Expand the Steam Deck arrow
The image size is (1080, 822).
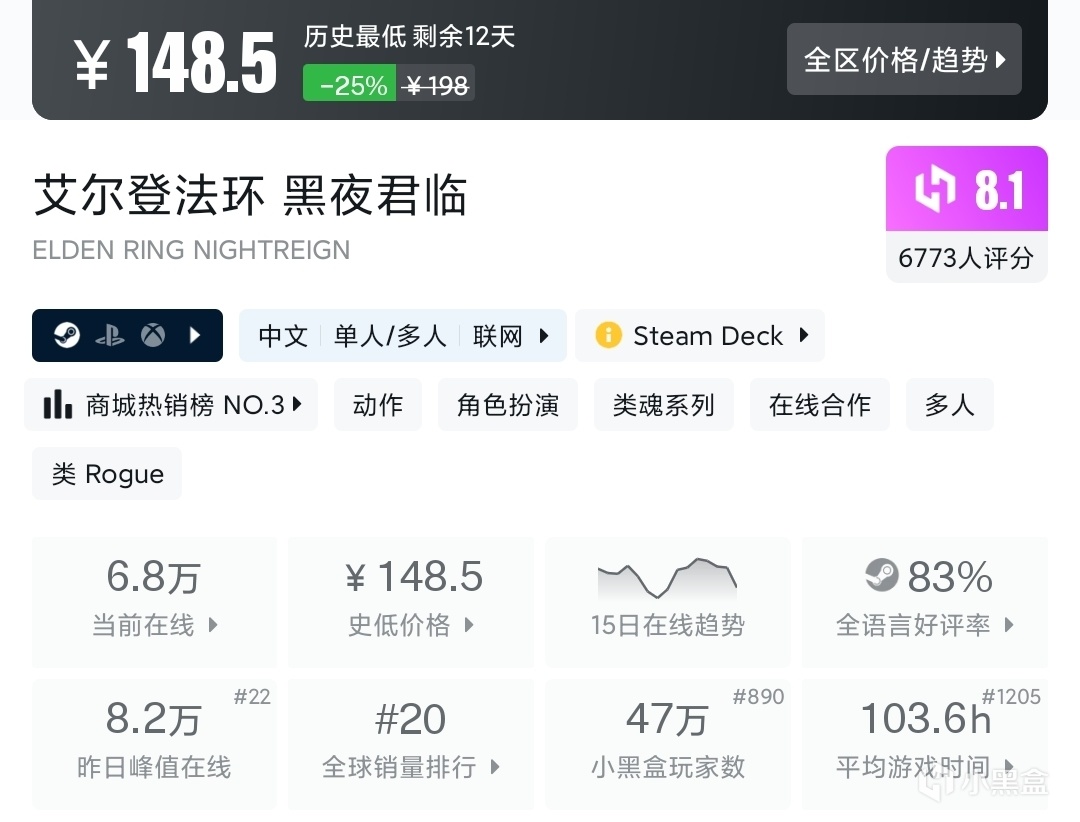[804, 336]
